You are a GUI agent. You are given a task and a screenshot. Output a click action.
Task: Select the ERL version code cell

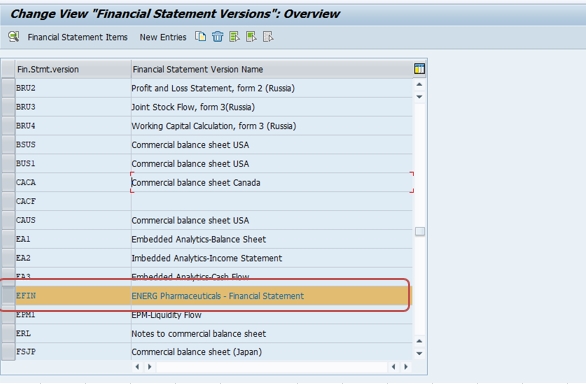pyautogui.click(x=73, y=334)
